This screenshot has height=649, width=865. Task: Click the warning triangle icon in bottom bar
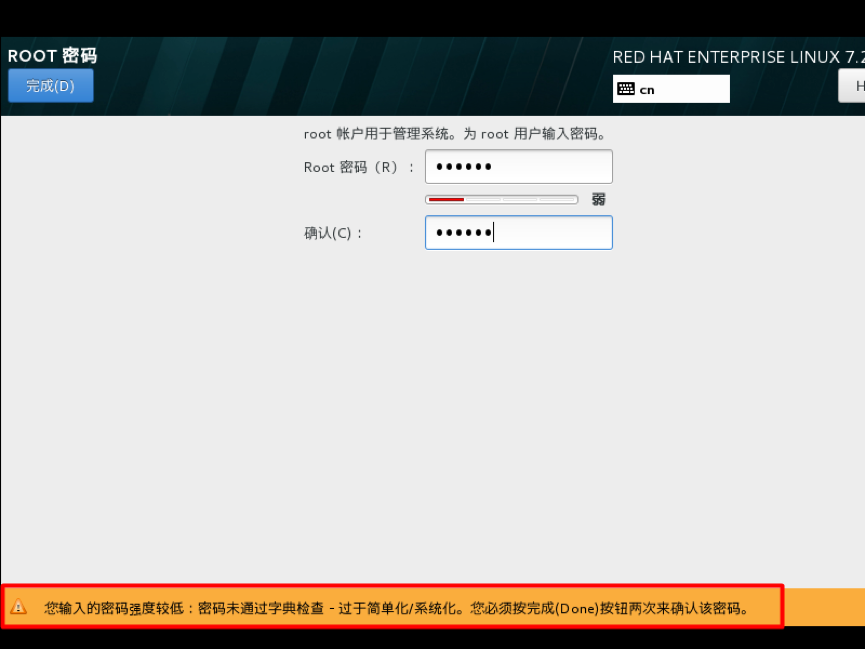point(18,607)
